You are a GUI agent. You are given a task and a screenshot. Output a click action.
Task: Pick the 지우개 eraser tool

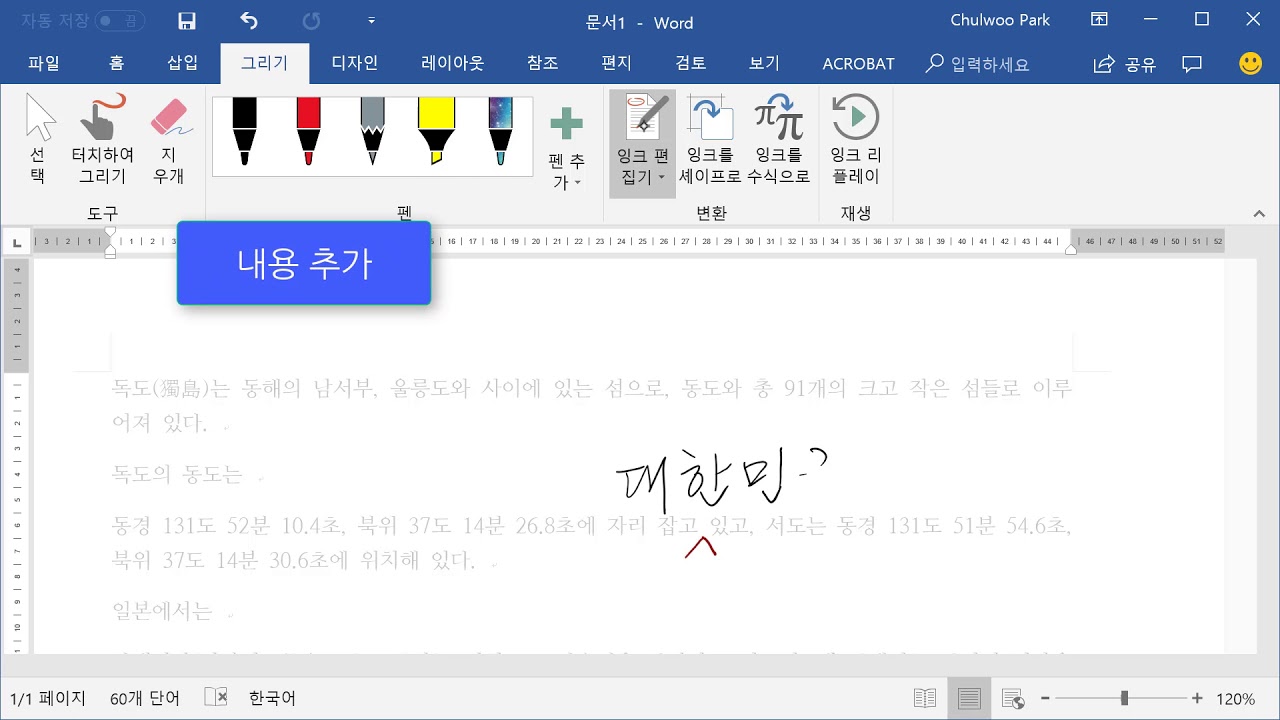pyautogui.click(x=169, y=140)
